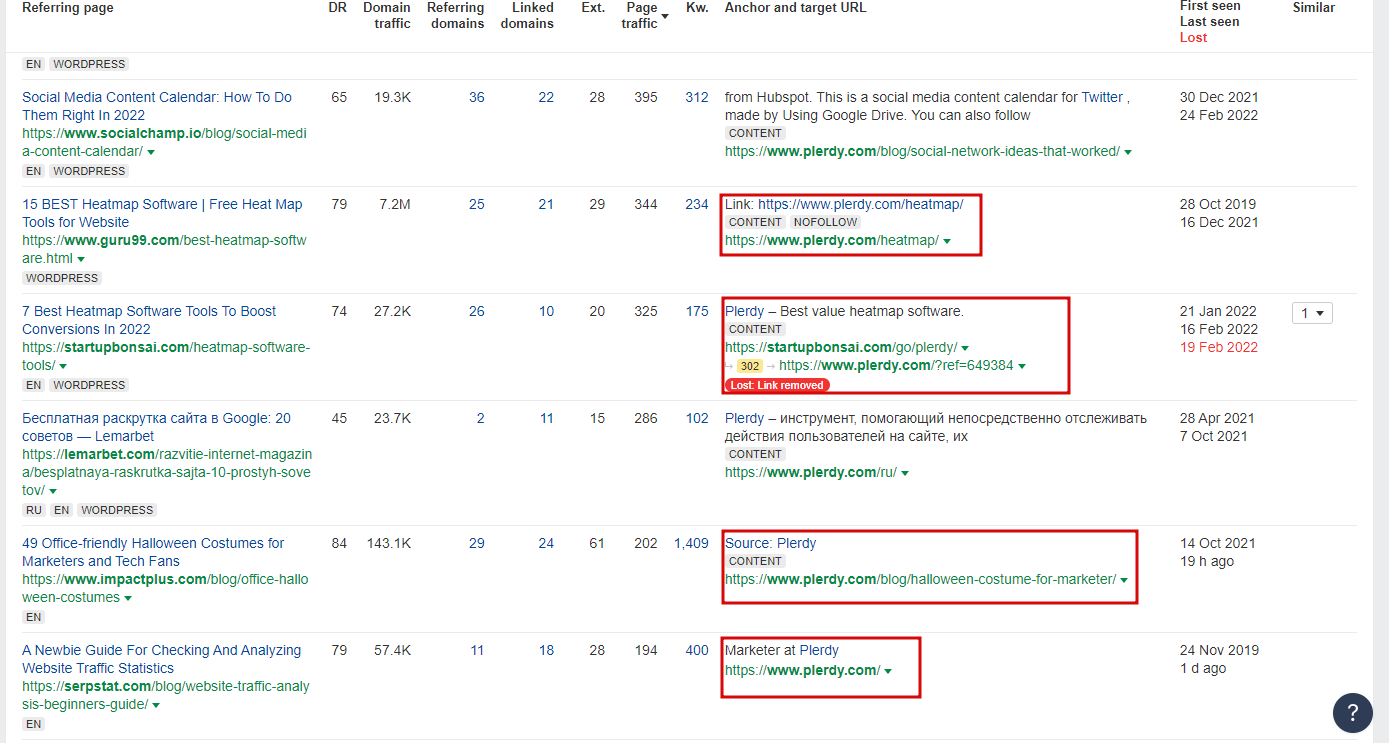Screen dimensions: 1389x743
Task: Click the '36' referring domains link
Action: 476,97
